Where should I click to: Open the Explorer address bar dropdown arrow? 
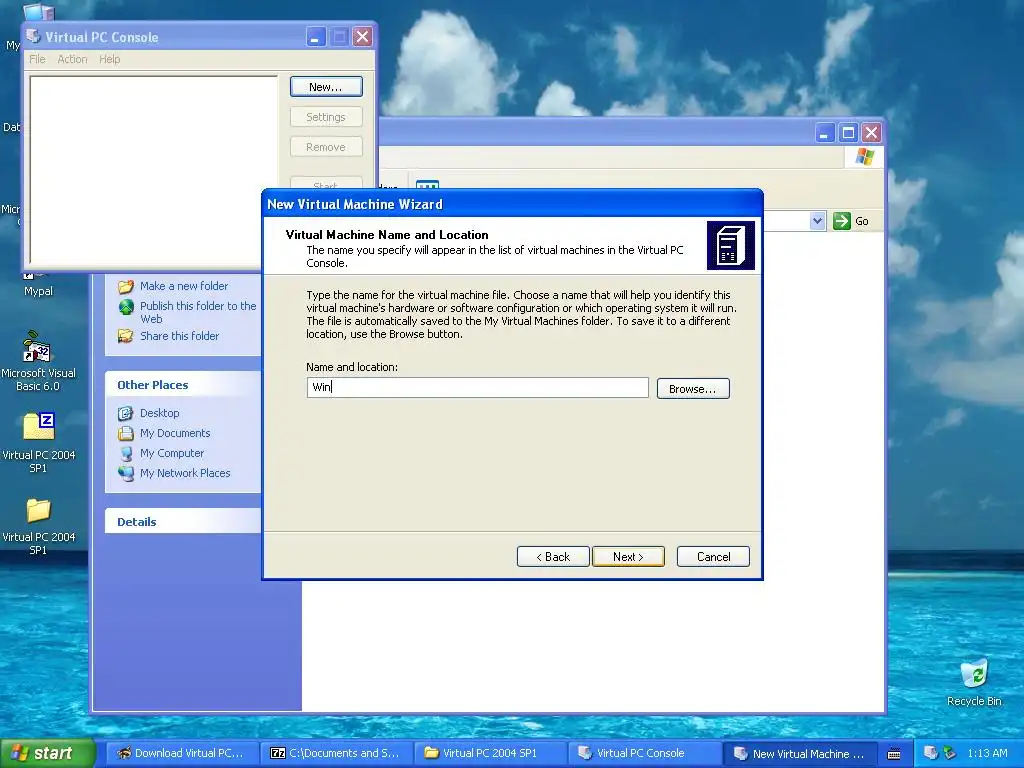click(817, 221)
